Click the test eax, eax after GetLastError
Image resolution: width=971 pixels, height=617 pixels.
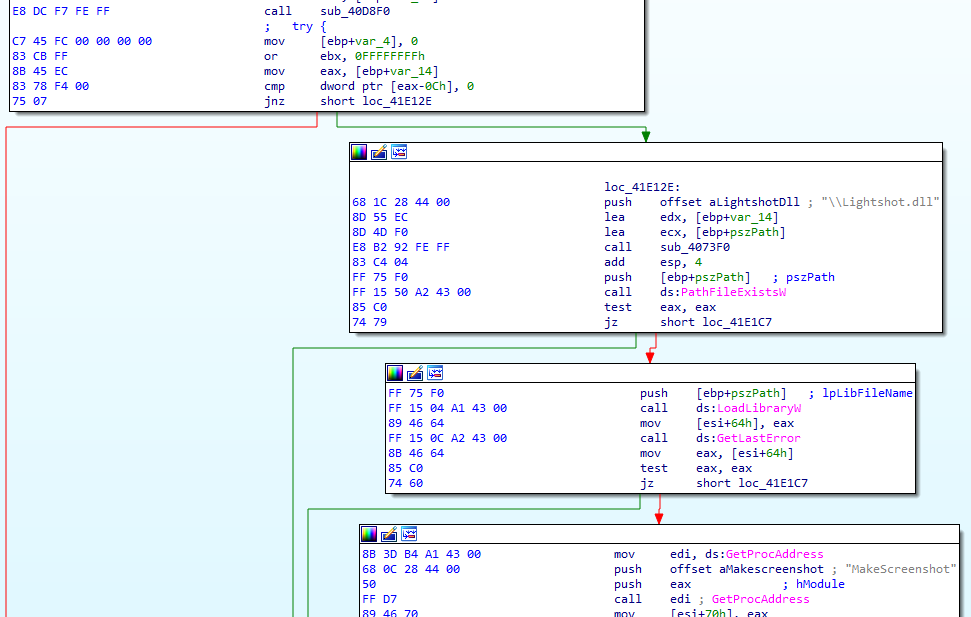[x=696, y=468]
